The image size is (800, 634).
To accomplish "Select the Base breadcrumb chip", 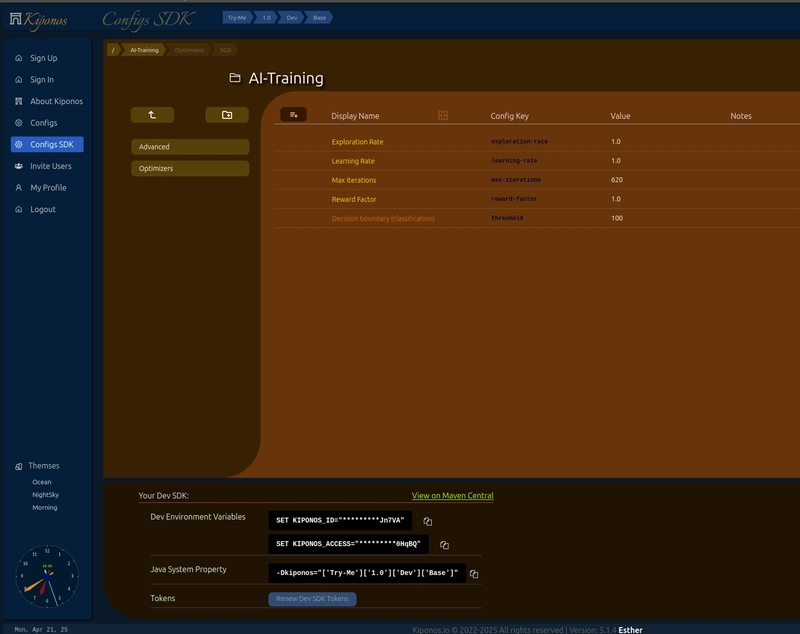I will click(x=319, y=18).
